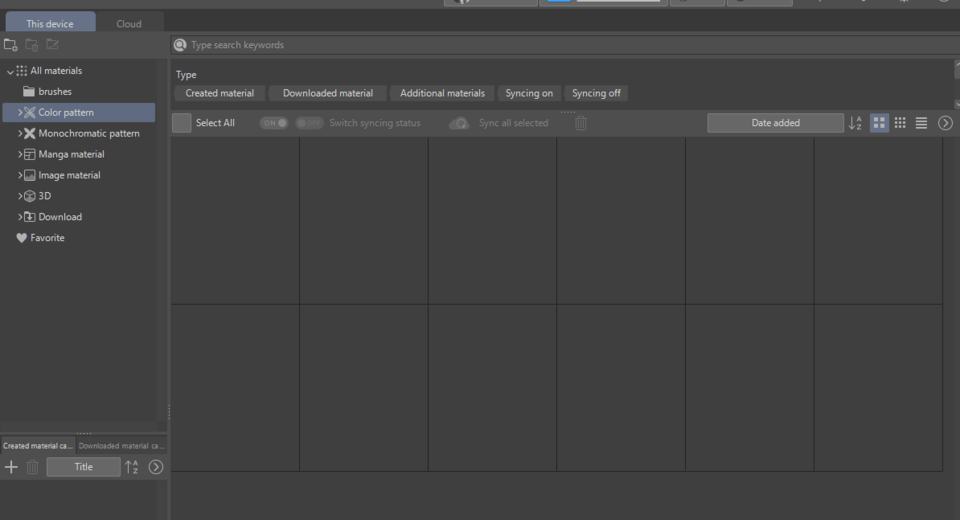Open the Downloaded material catalog tab
The height and width of the screenshot is (520, 960).
pyautogui.click(x=121, y=446)
